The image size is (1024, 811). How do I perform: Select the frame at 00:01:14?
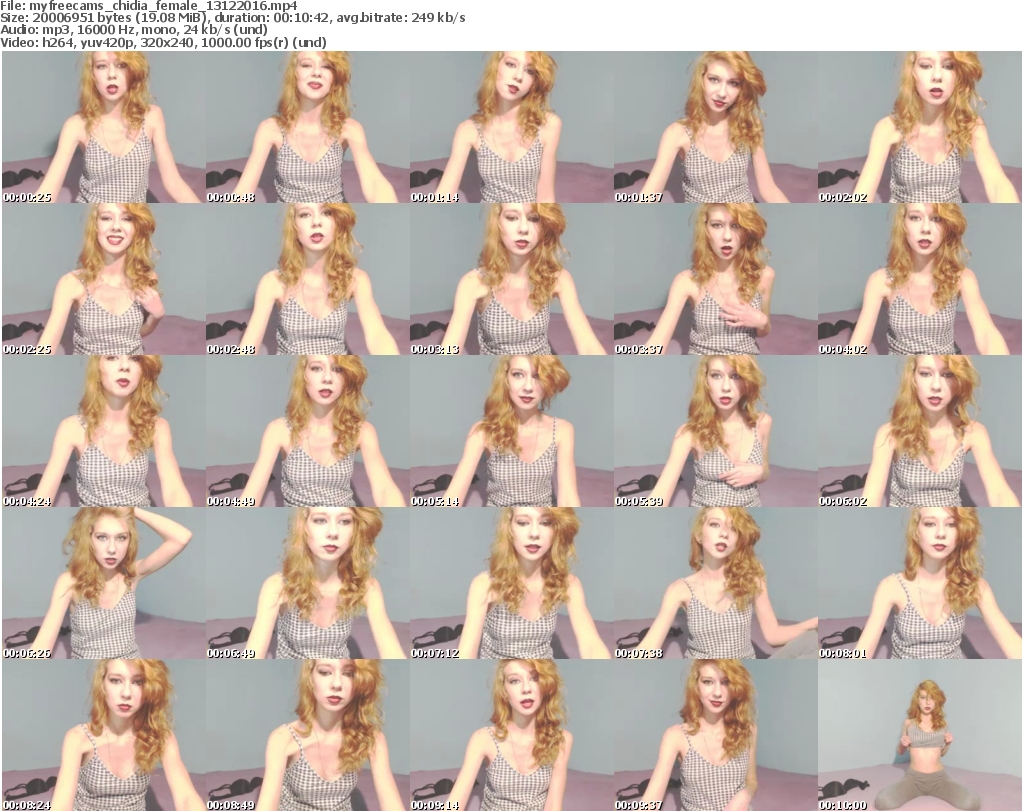click(x=511, y=127)
